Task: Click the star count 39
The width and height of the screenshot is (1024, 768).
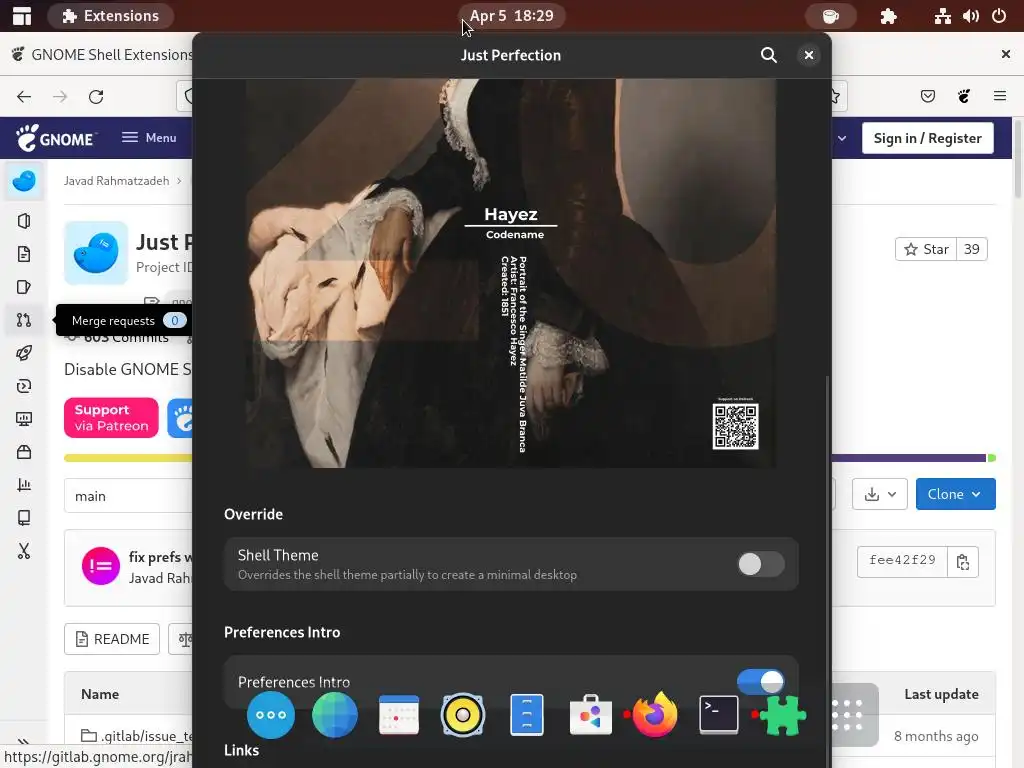Action: click(x=972, y=249)
